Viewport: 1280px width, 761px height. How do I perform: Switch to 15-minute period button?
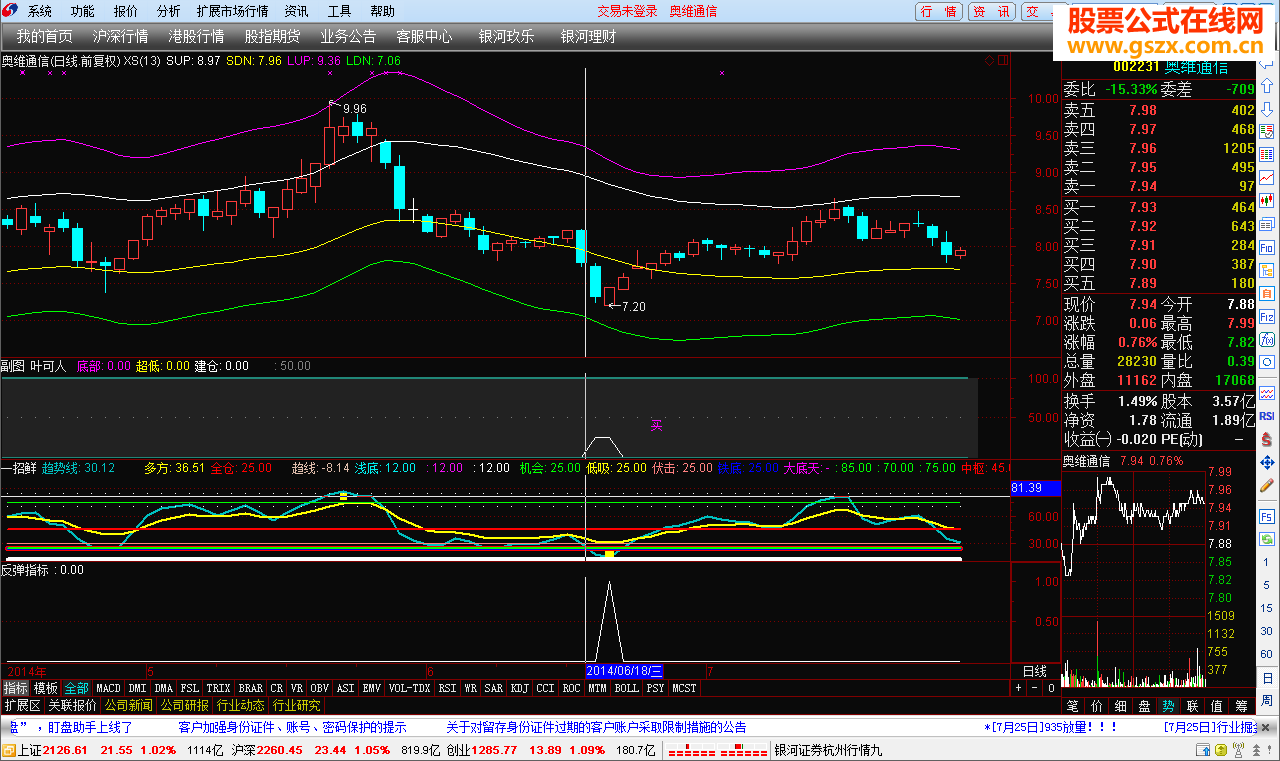tap(1266, 608)
